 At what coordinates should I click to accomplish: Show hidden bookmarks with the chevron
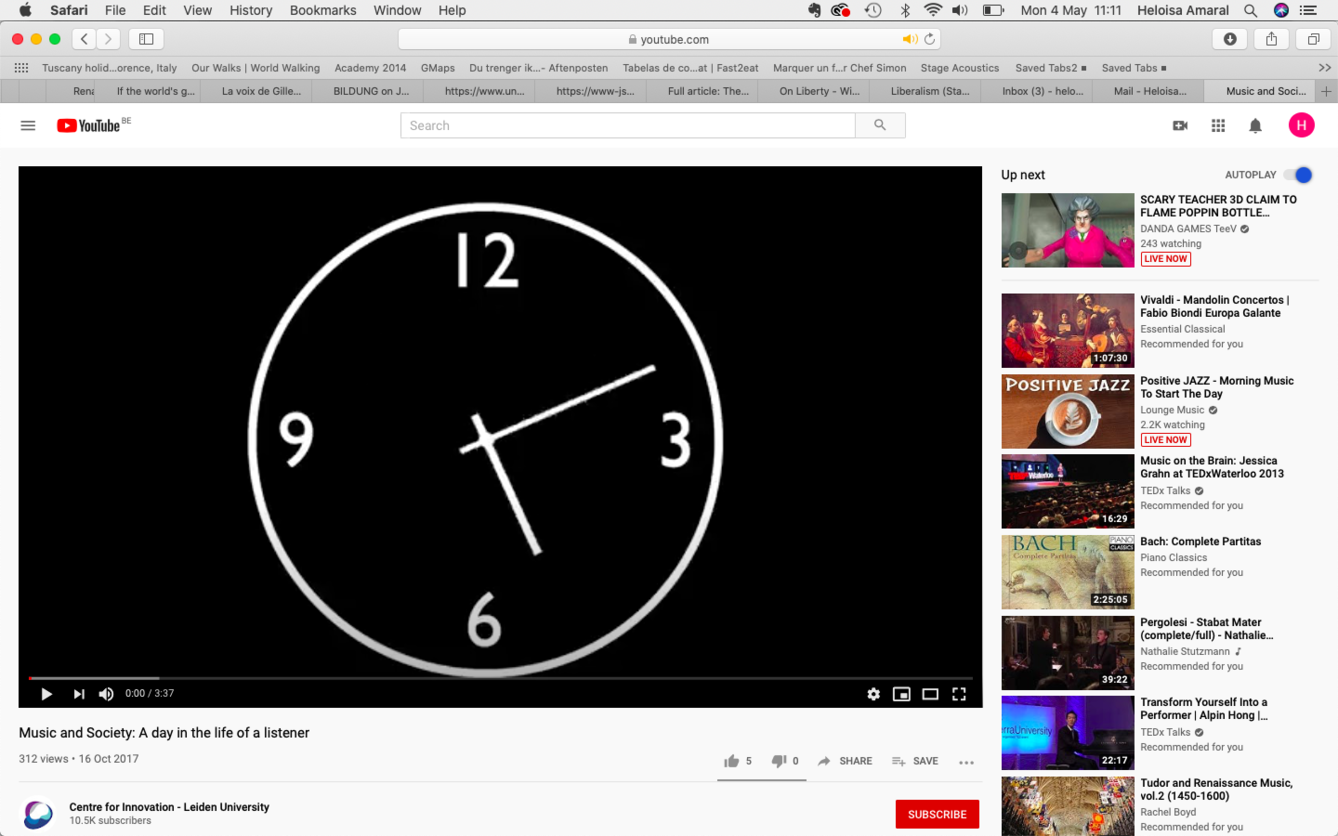1325,68
